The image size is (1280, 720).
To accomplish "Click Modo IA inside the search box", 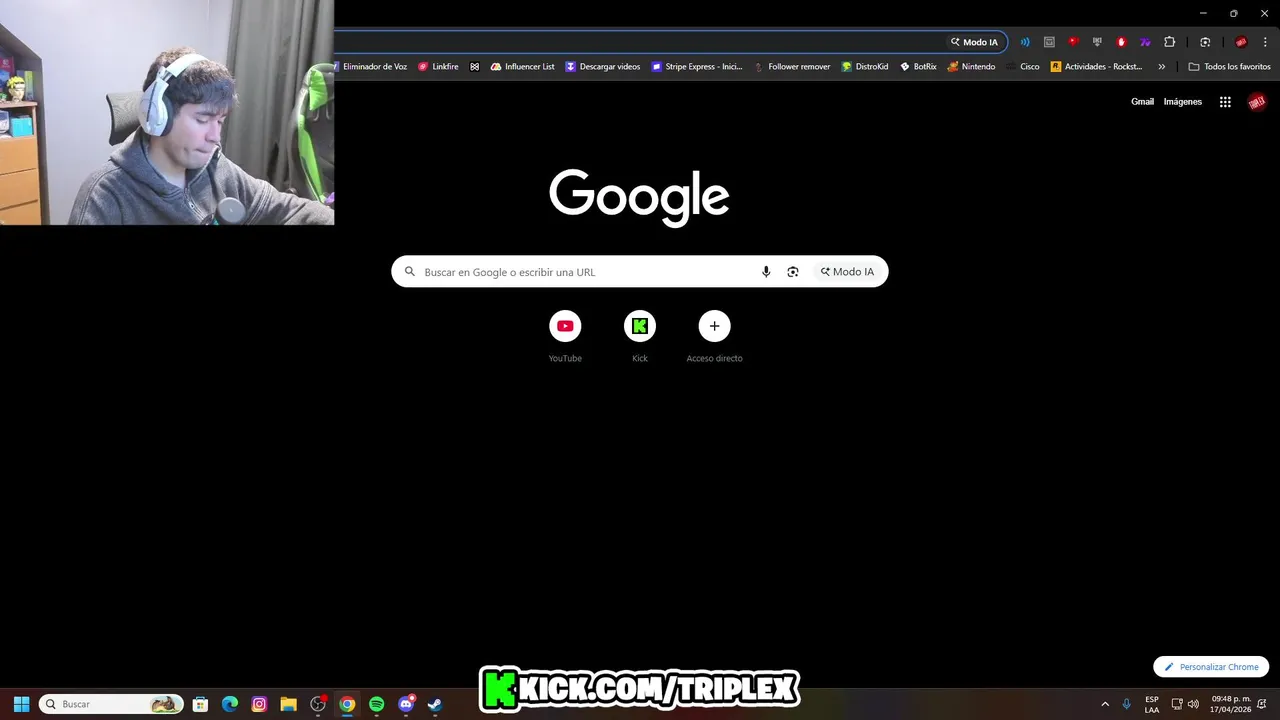I will coord(847,272).
